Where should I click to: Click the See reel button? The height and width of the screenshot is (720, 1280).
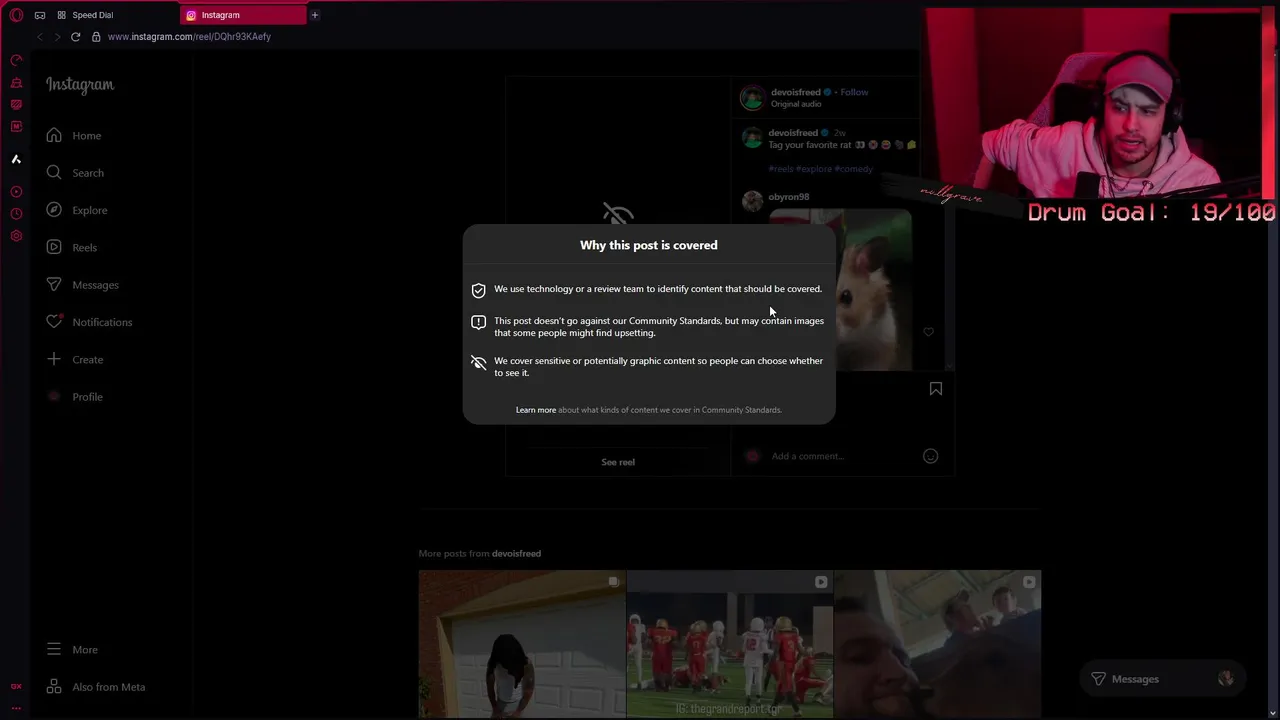point(618,462)
